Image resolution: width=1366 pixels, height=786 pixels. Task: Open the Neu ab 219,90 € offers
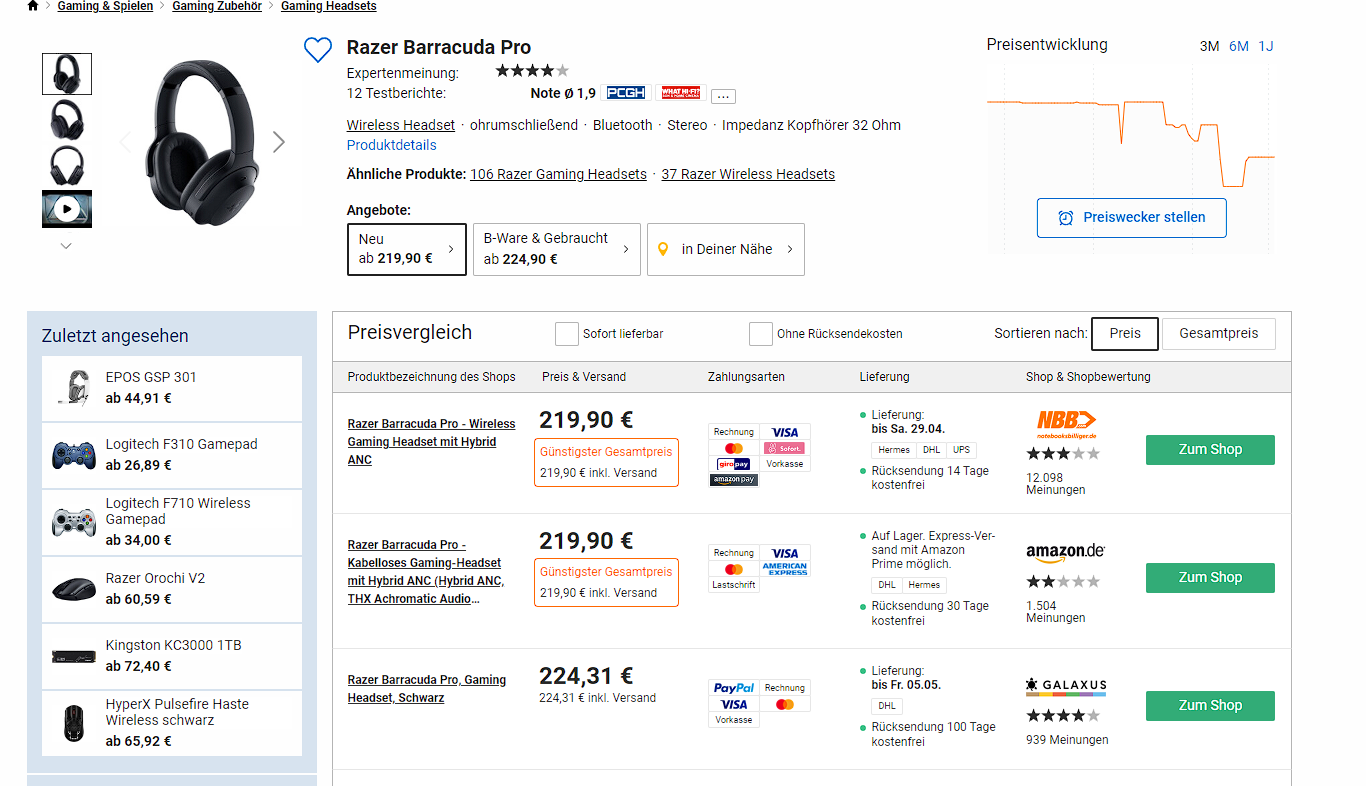click(406, 249)
